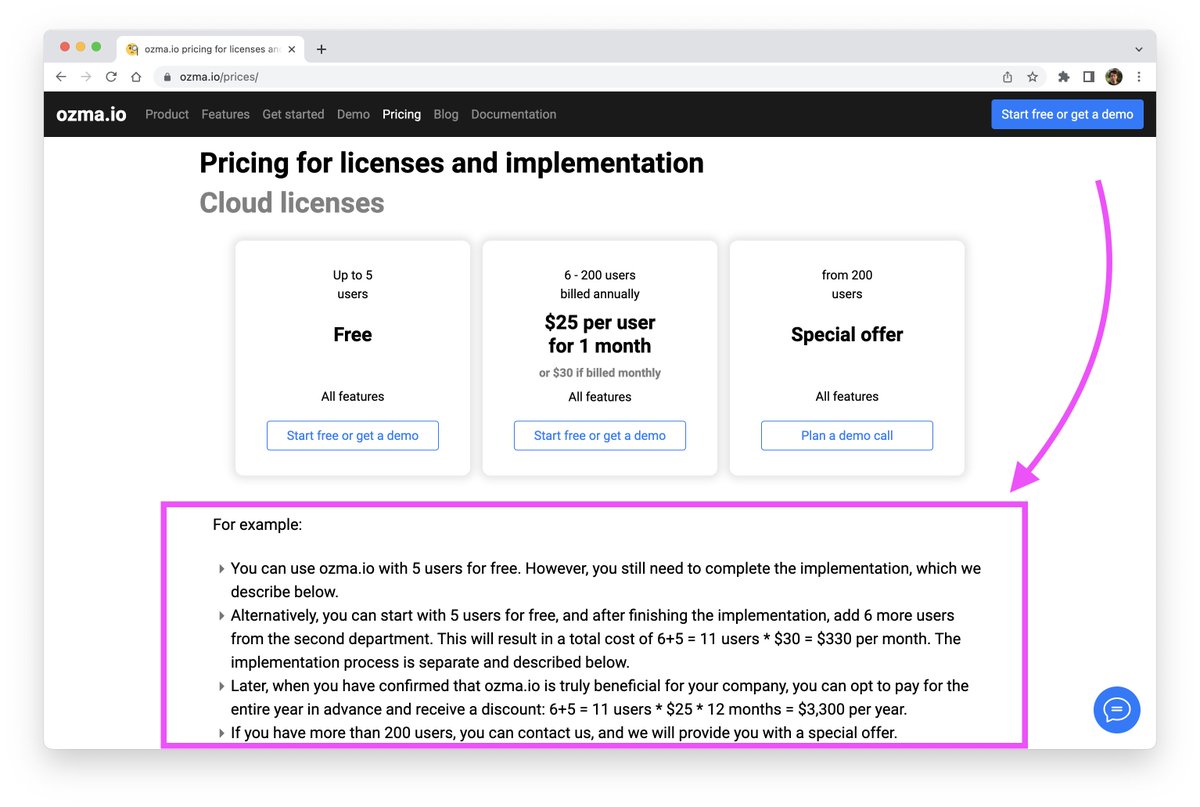Click the 'Free' price title
Screen dimensions: 1200x807
[352, 335]
